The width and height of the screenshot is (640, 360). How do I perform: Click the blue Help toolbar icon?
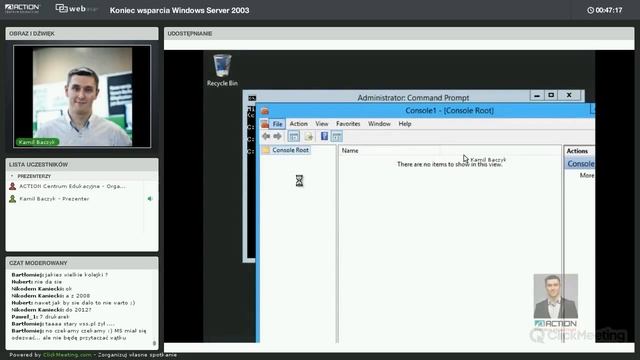pyautogui.click(x=324, y=136)
